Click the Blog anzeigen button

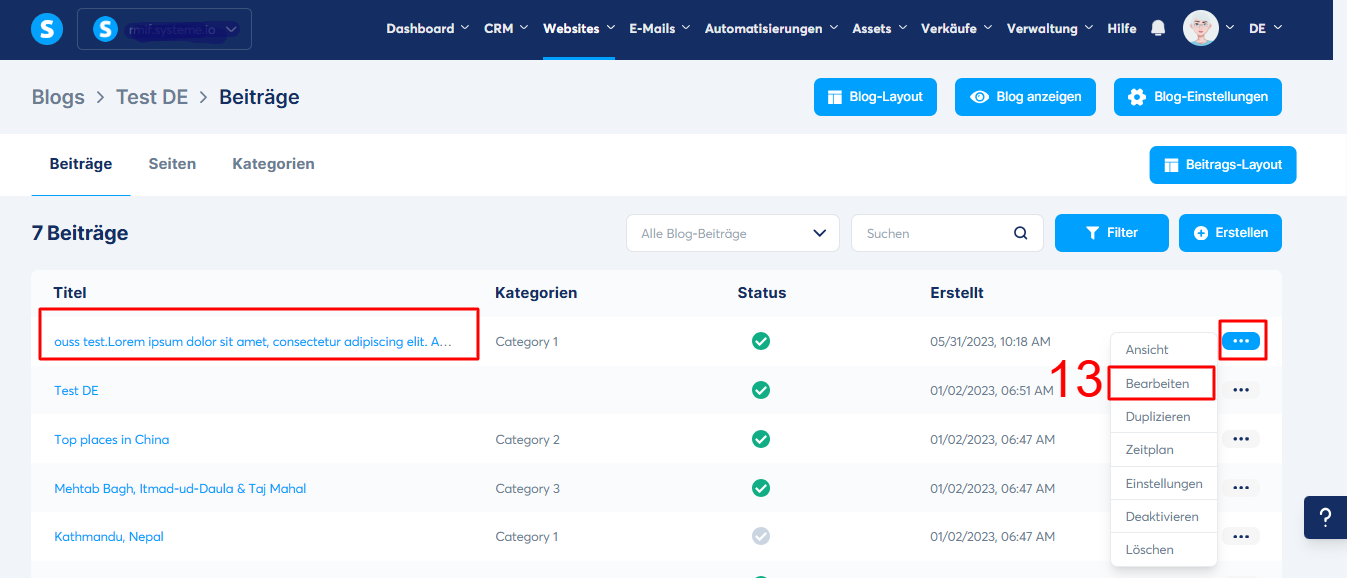1025,97
